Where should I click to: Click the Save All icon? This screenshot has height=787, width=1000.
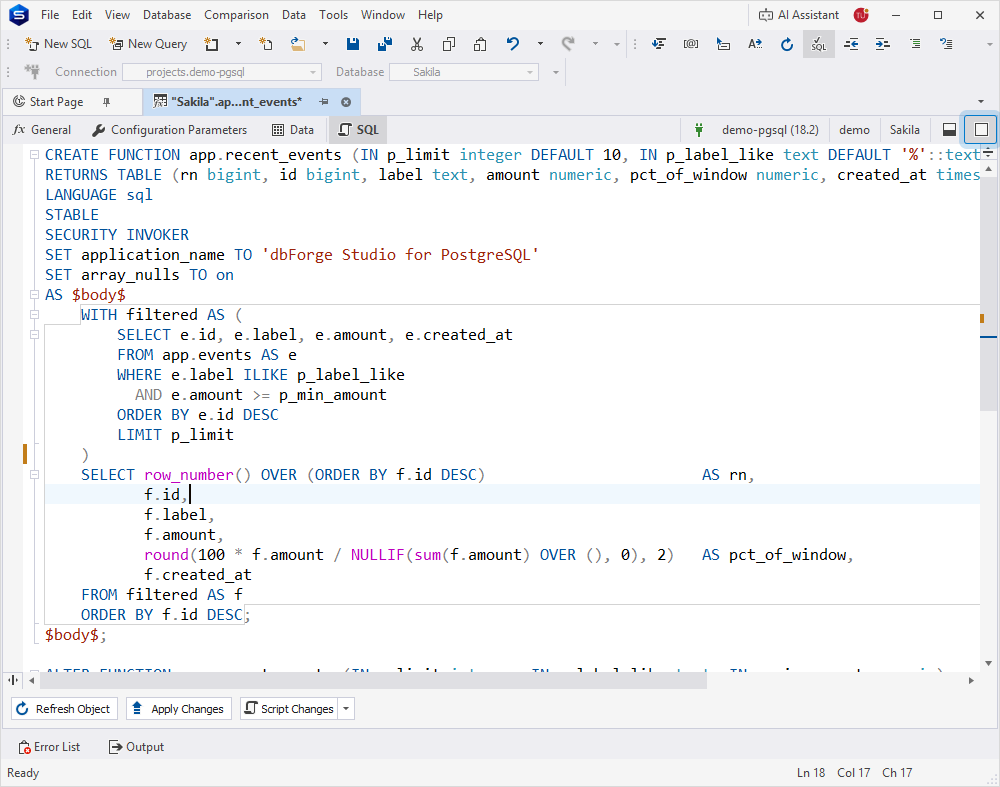pyautogui.click(x=385, y=44)
